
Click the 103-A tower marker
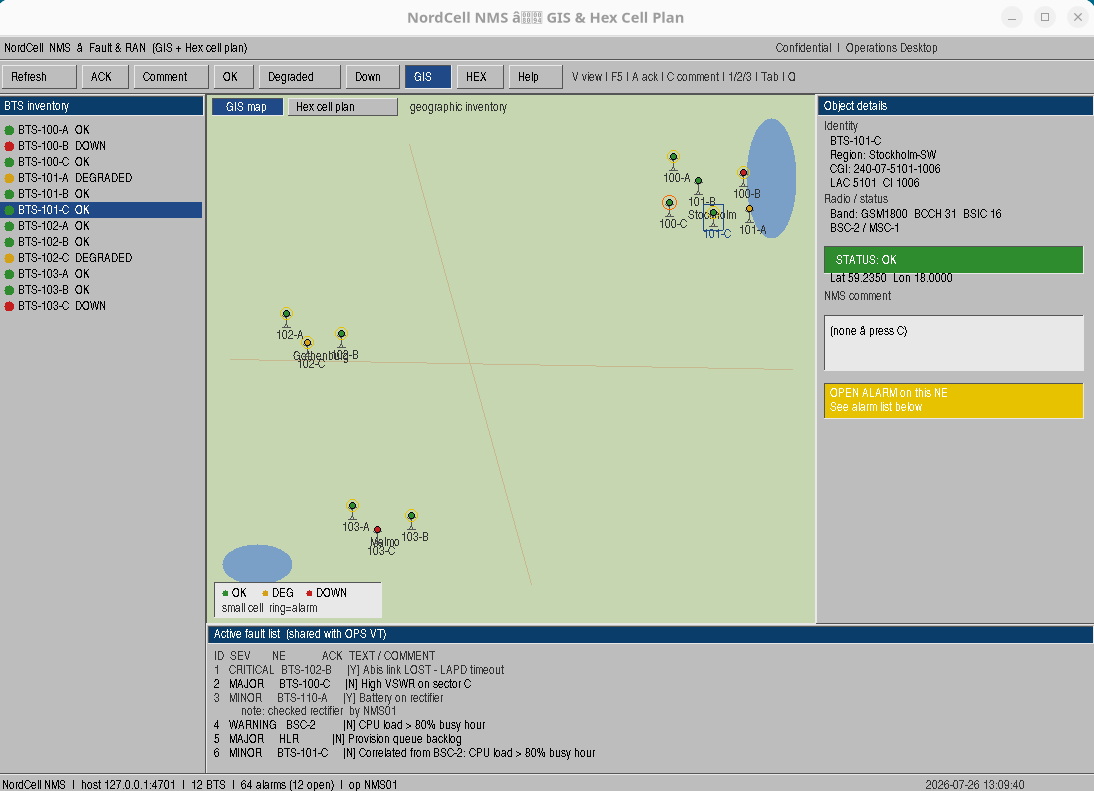(x=352, y=506)
